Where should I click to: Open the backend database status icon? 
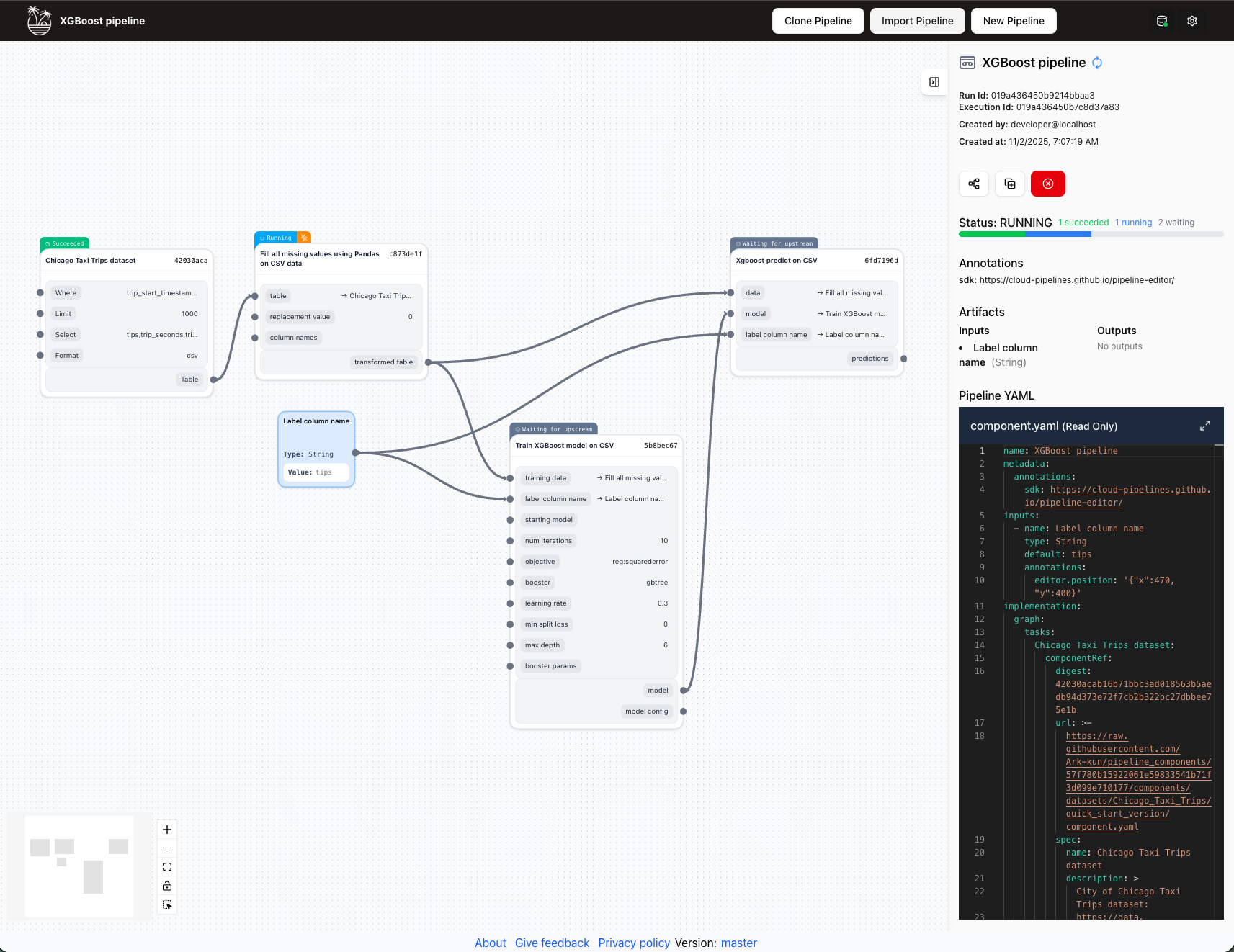click(x=1161, y=21)
